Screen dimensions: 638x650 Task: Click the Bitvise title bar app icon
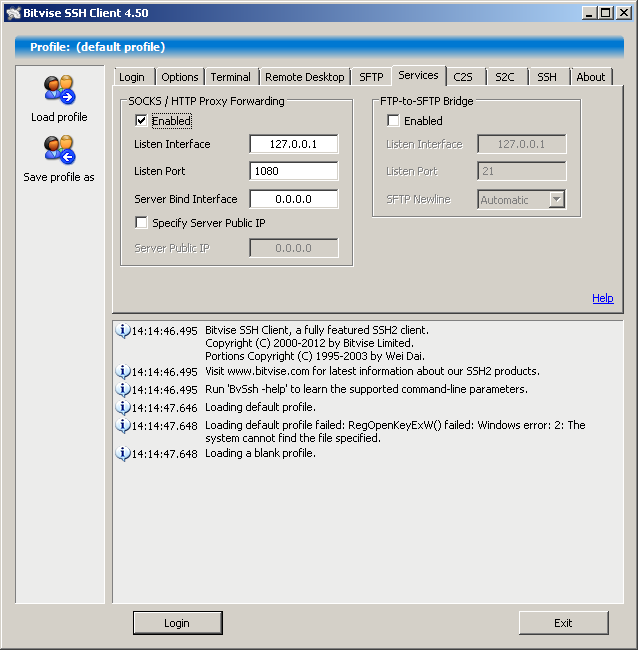point(13,13)
